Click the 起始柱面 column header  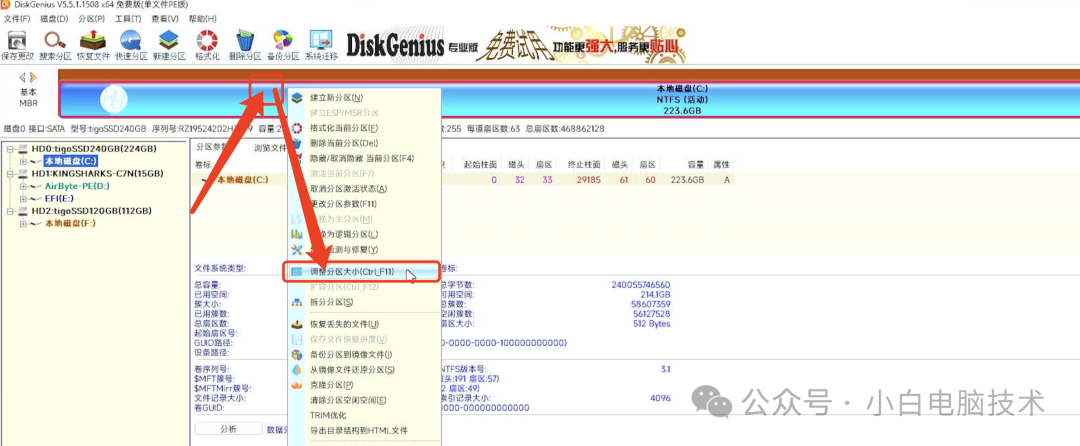(479, 165)
